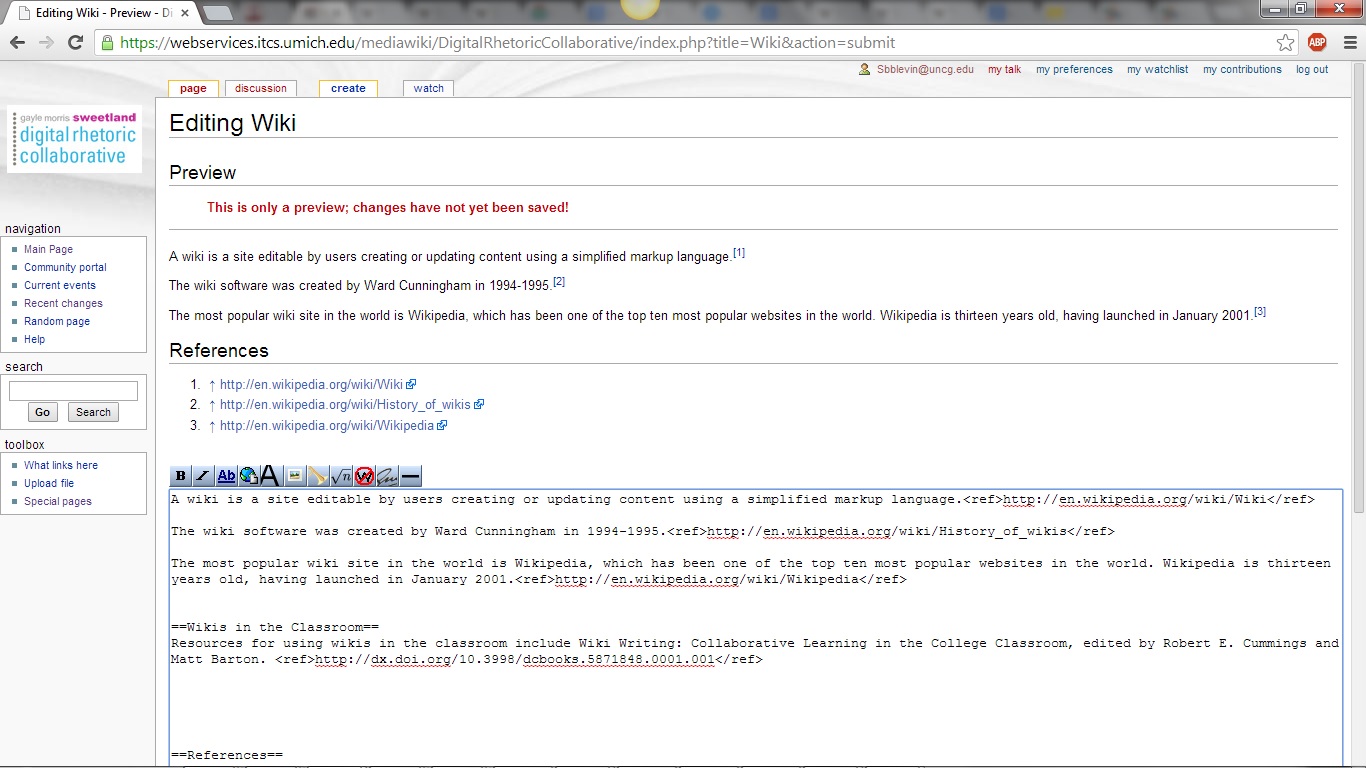Open Current events link
Screen dimensions: 1366x768
60,285
